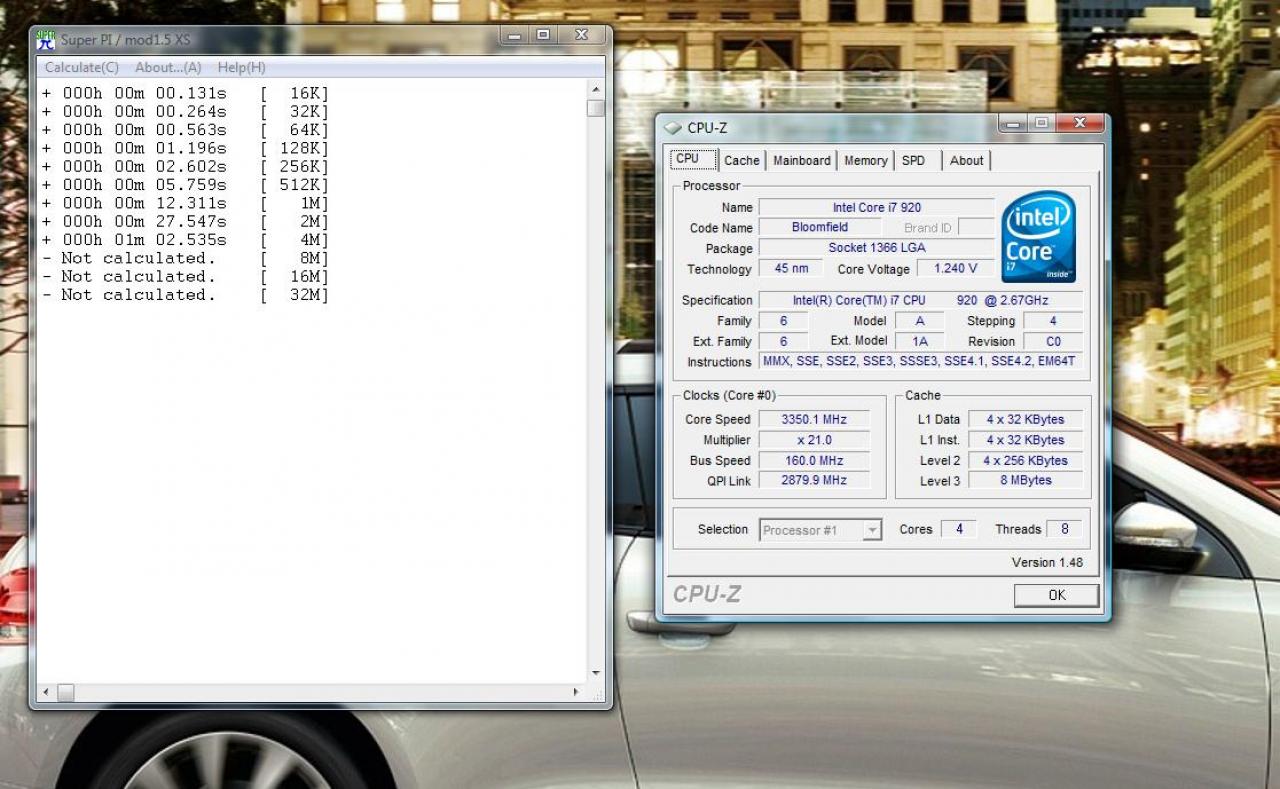Image resolution: width=1280 pixels, height=789 pixels.
Task: Click the Threads count field
Action: point(1064,529)
